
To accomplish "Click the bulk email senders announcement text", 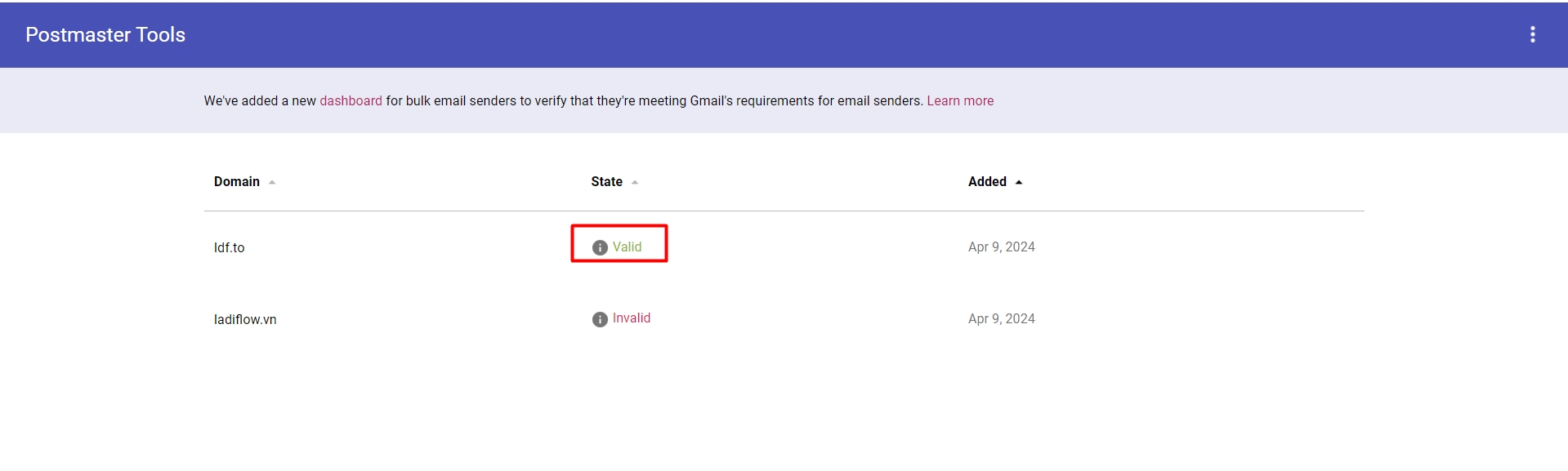I will tap(654, 100).
